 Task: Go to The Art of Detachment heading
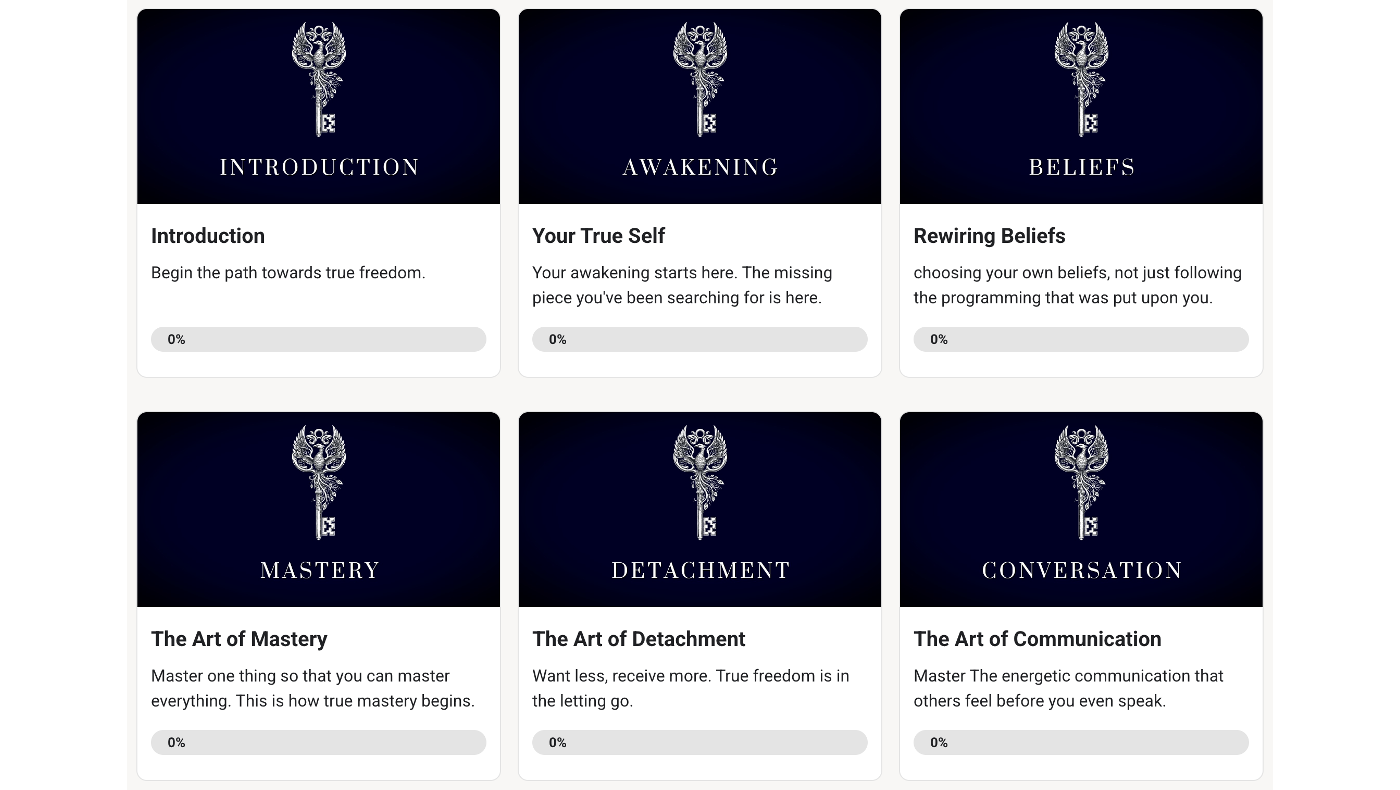click(x=638, y=639)
